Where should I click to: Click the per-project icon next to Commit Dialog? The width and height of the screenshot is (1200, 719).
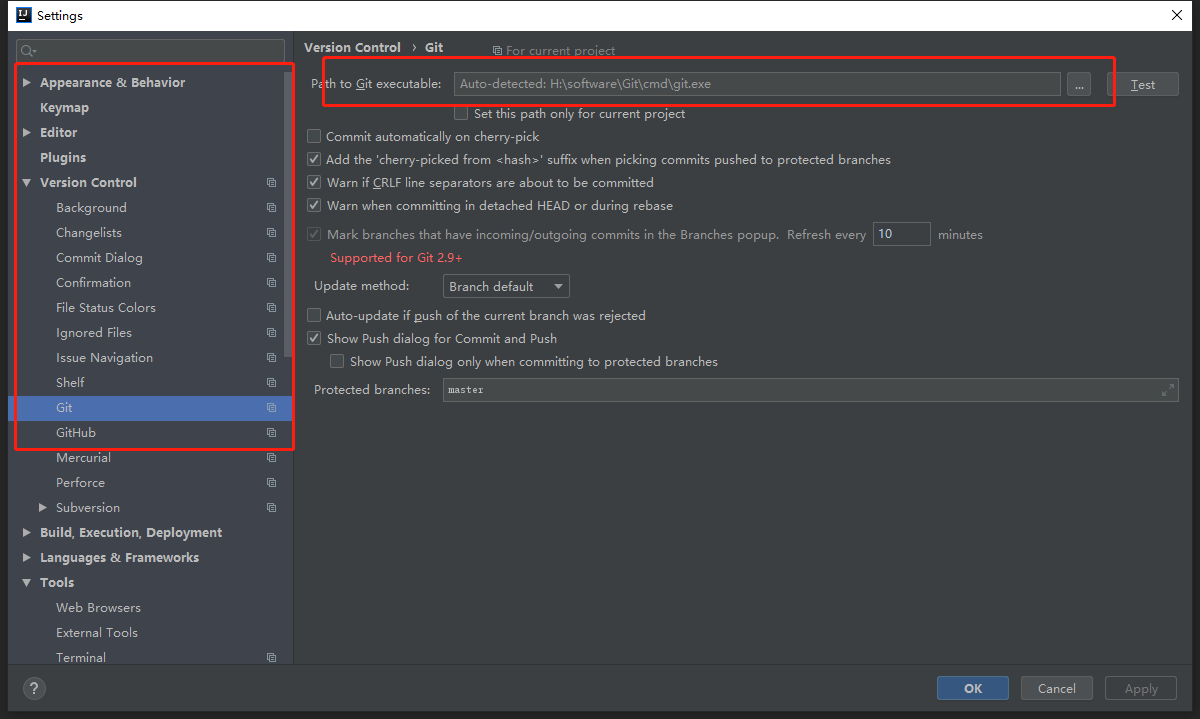coord(271,257)
